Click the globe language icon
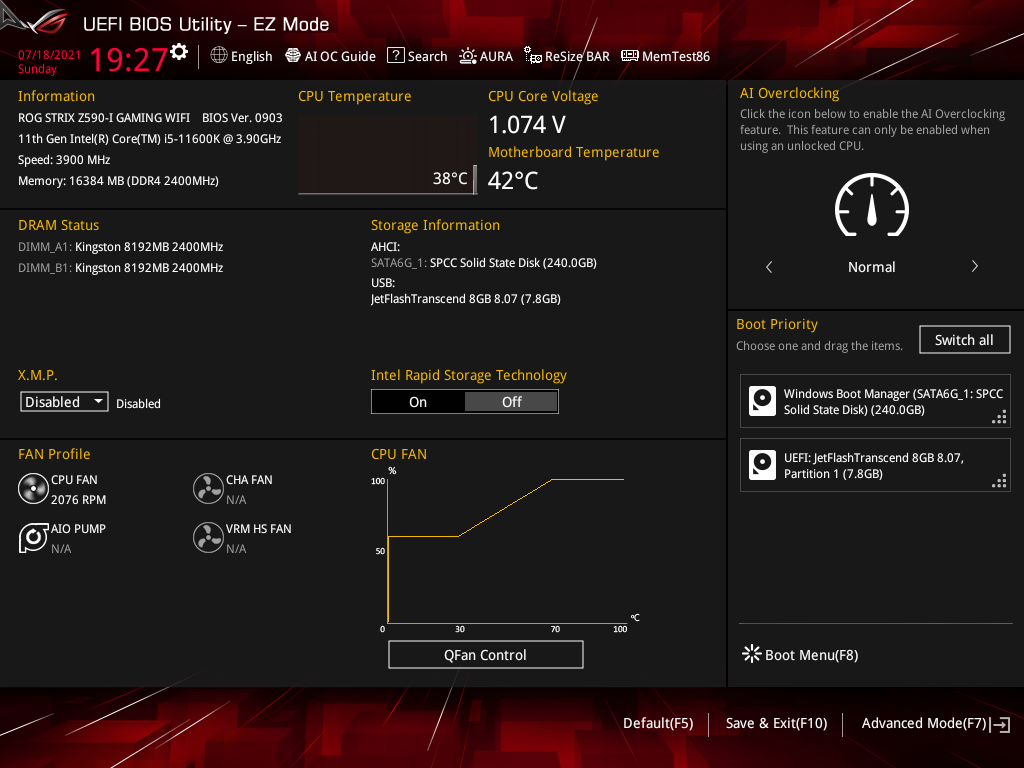The width and height of the screenshot is (1024, 768). coord(219,56)
